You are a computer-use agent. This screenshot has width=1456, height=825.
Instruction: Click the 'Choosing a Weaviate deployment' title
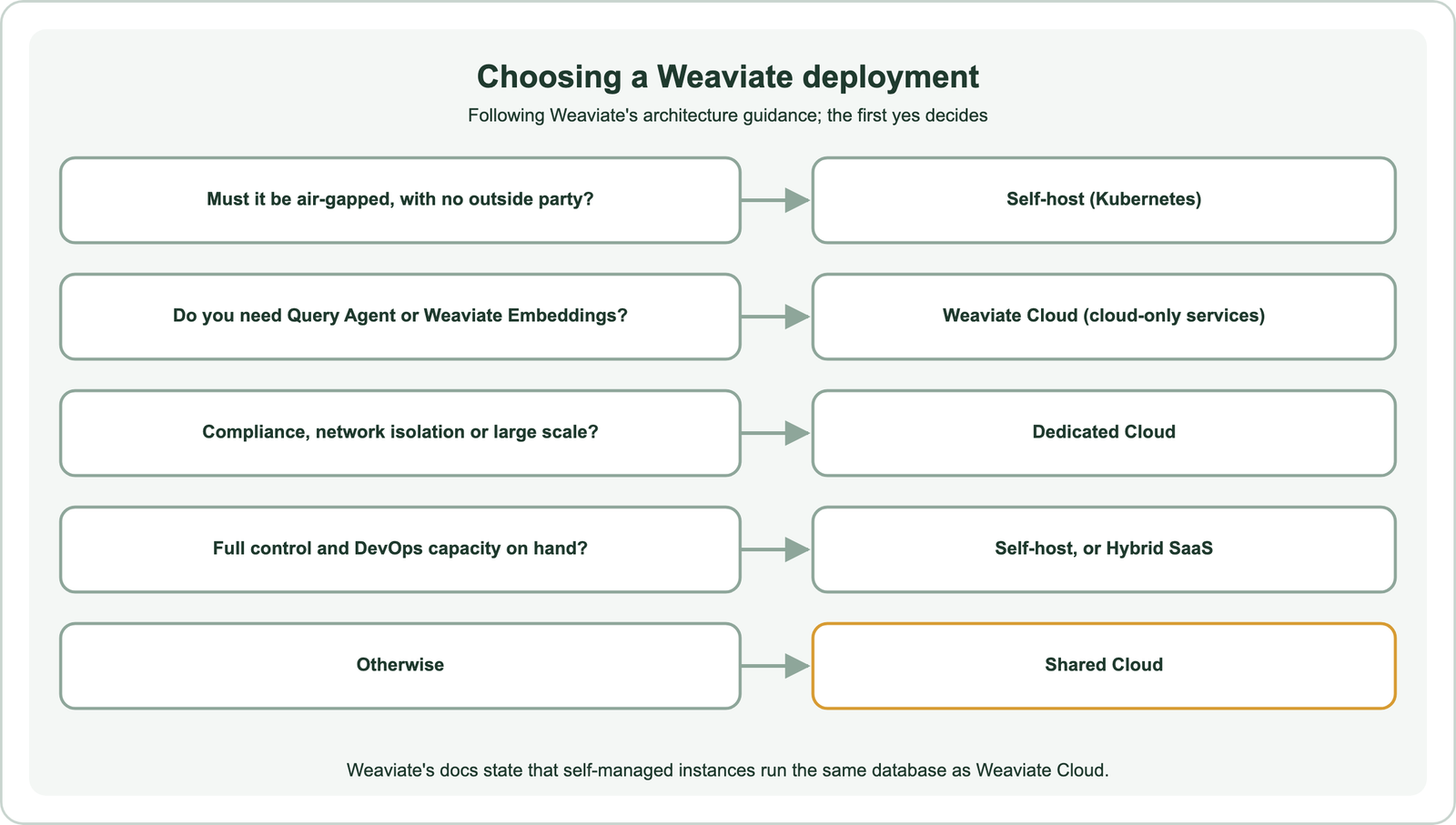[728, 77]
